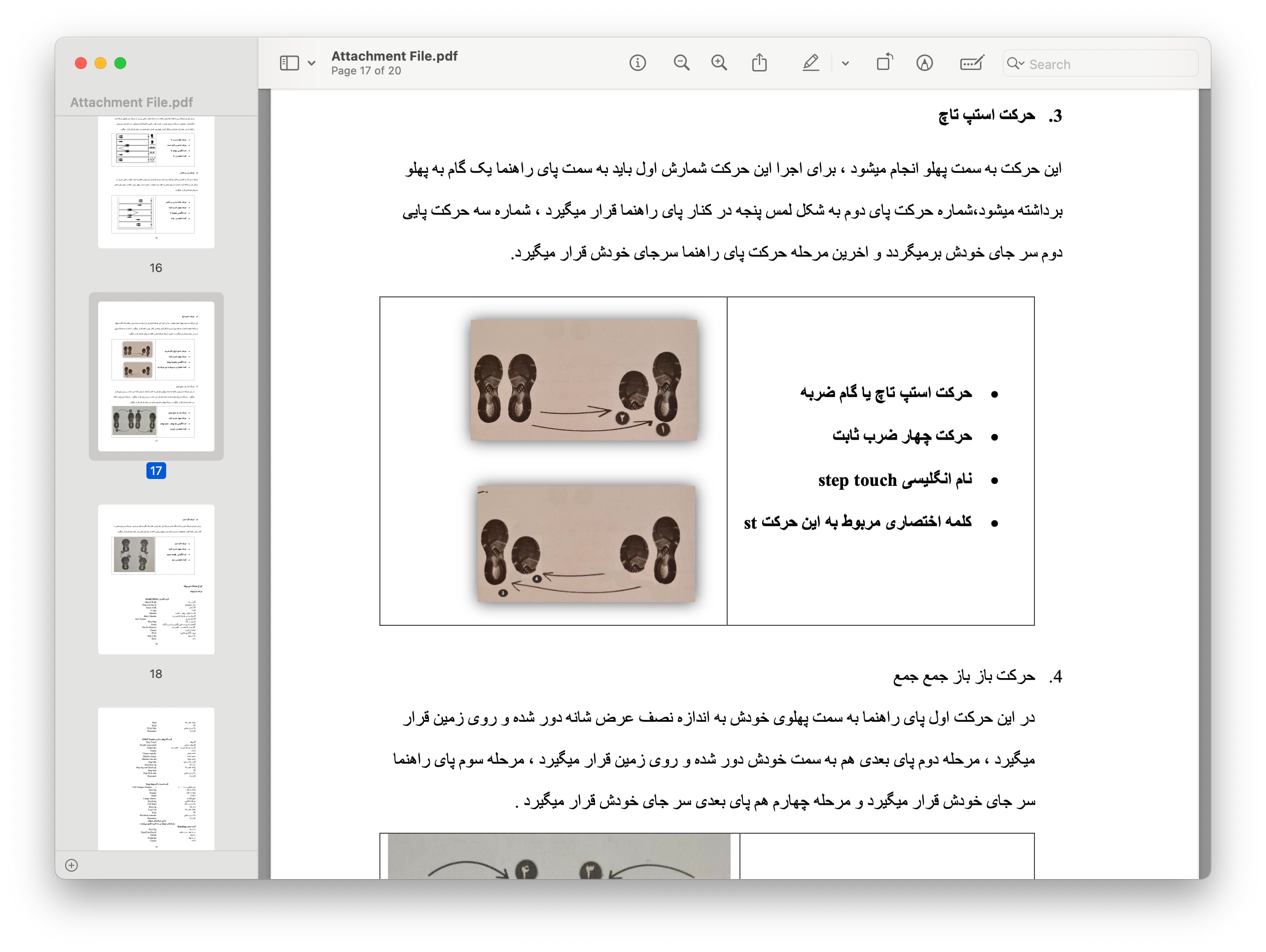1266x952 pixels.
Task: Minimize the Preview window
Action: point(101,63)
